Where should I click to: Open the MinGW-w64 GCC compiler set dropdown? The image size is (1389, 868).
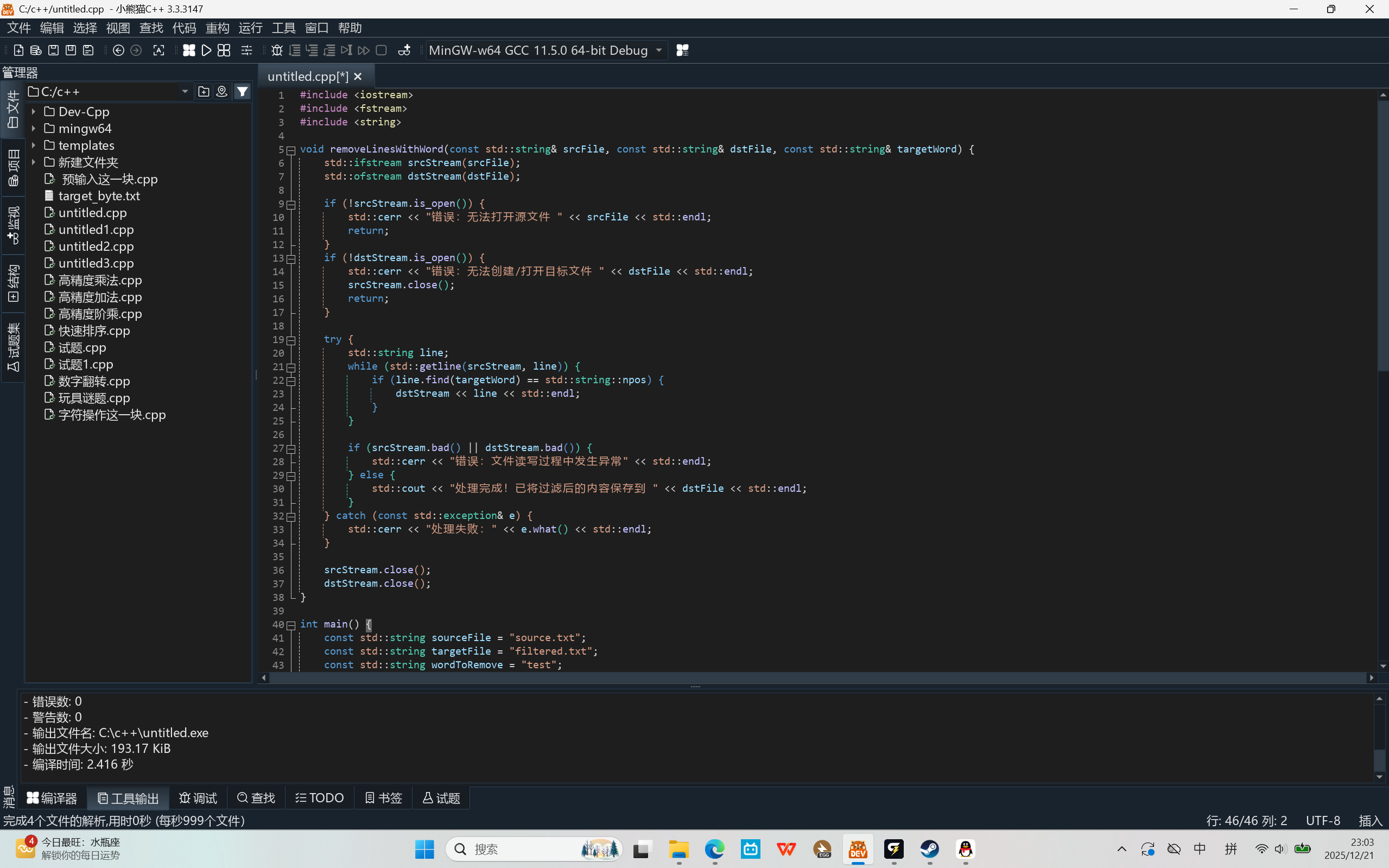coord(658,50)
